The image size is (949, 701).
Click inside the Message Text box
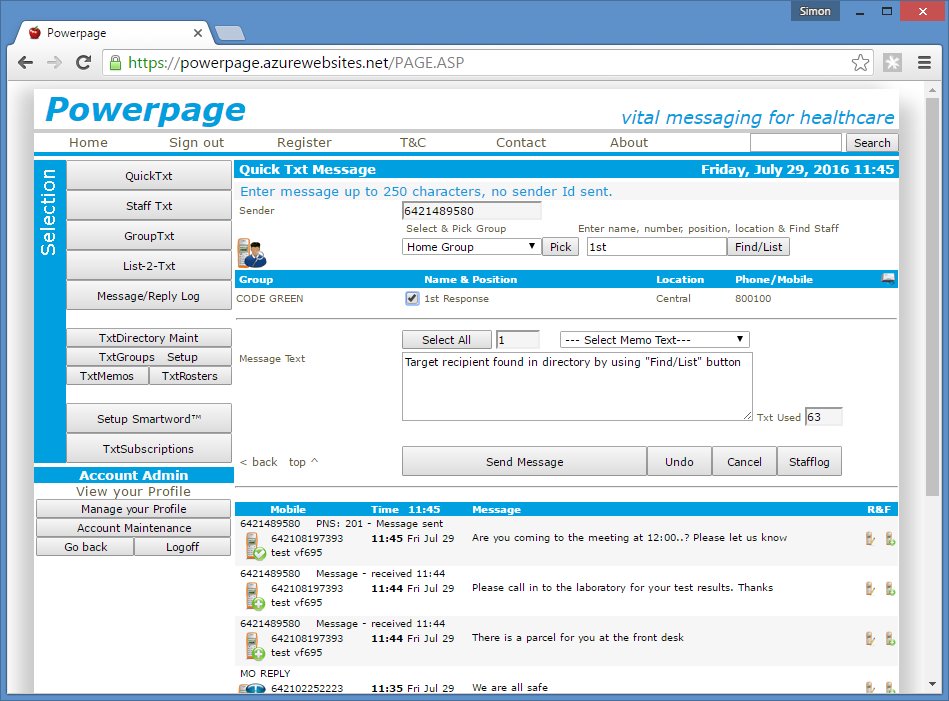(x=576, y=386)
